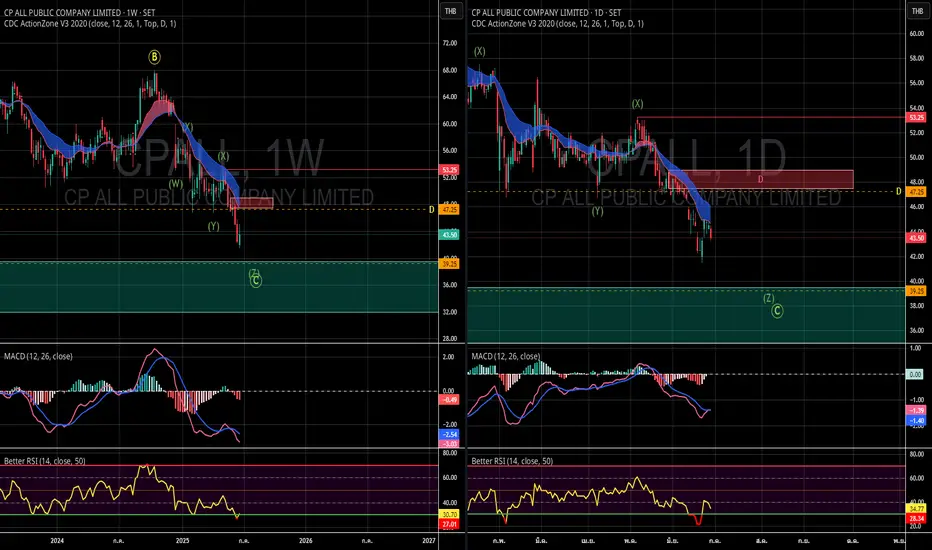
Task: Click the yellow circled B wave label
Action: pyautogui.click(x=154, y=57)
